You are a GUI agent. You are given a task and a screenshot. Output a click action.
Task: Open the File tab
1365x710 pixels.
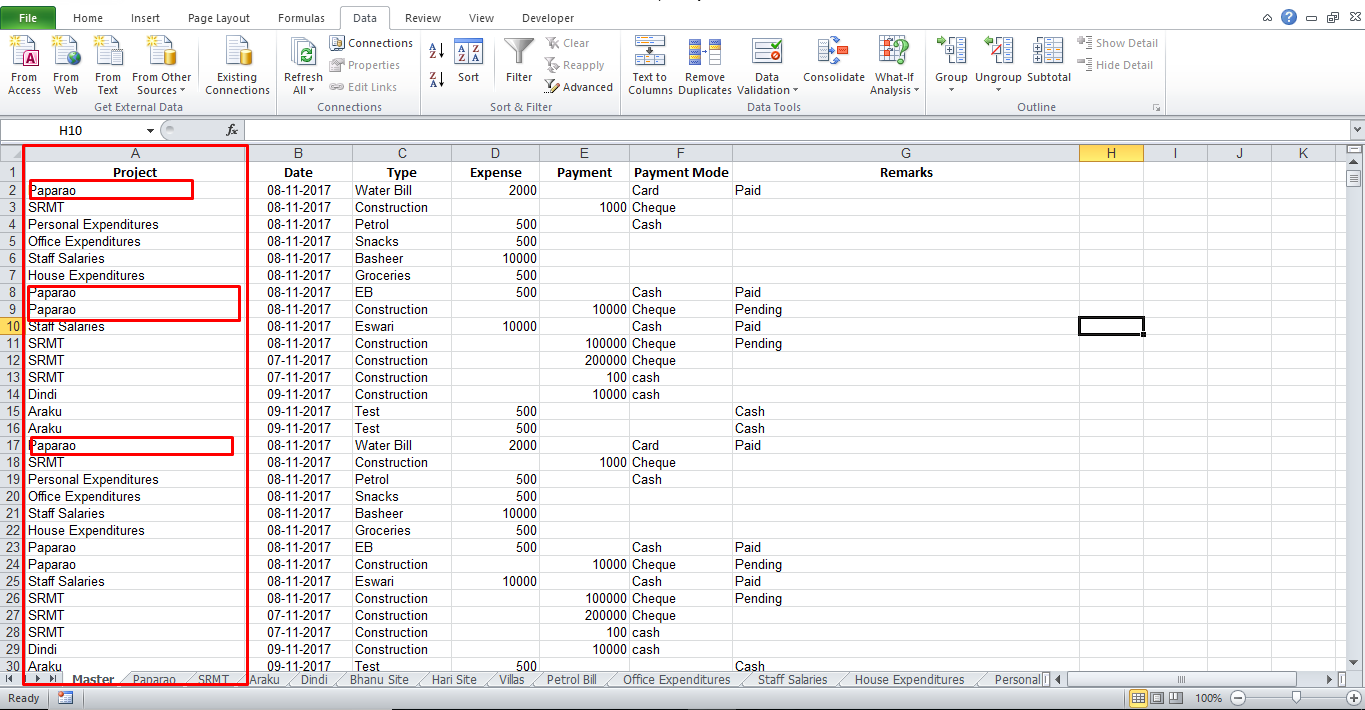click(28, 18)
